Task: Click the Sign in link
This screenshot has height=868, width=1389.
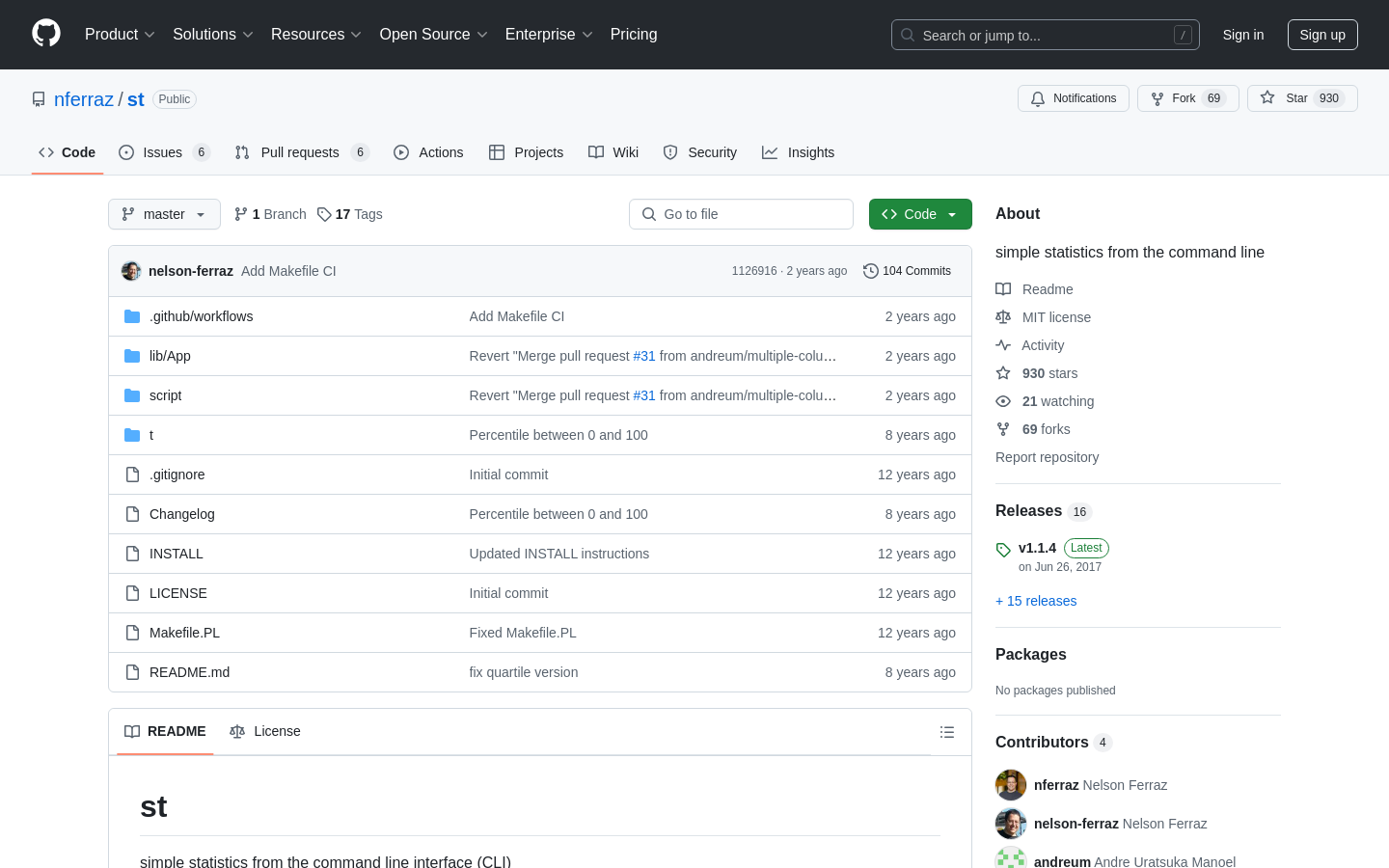Action: click(1243, 35)
